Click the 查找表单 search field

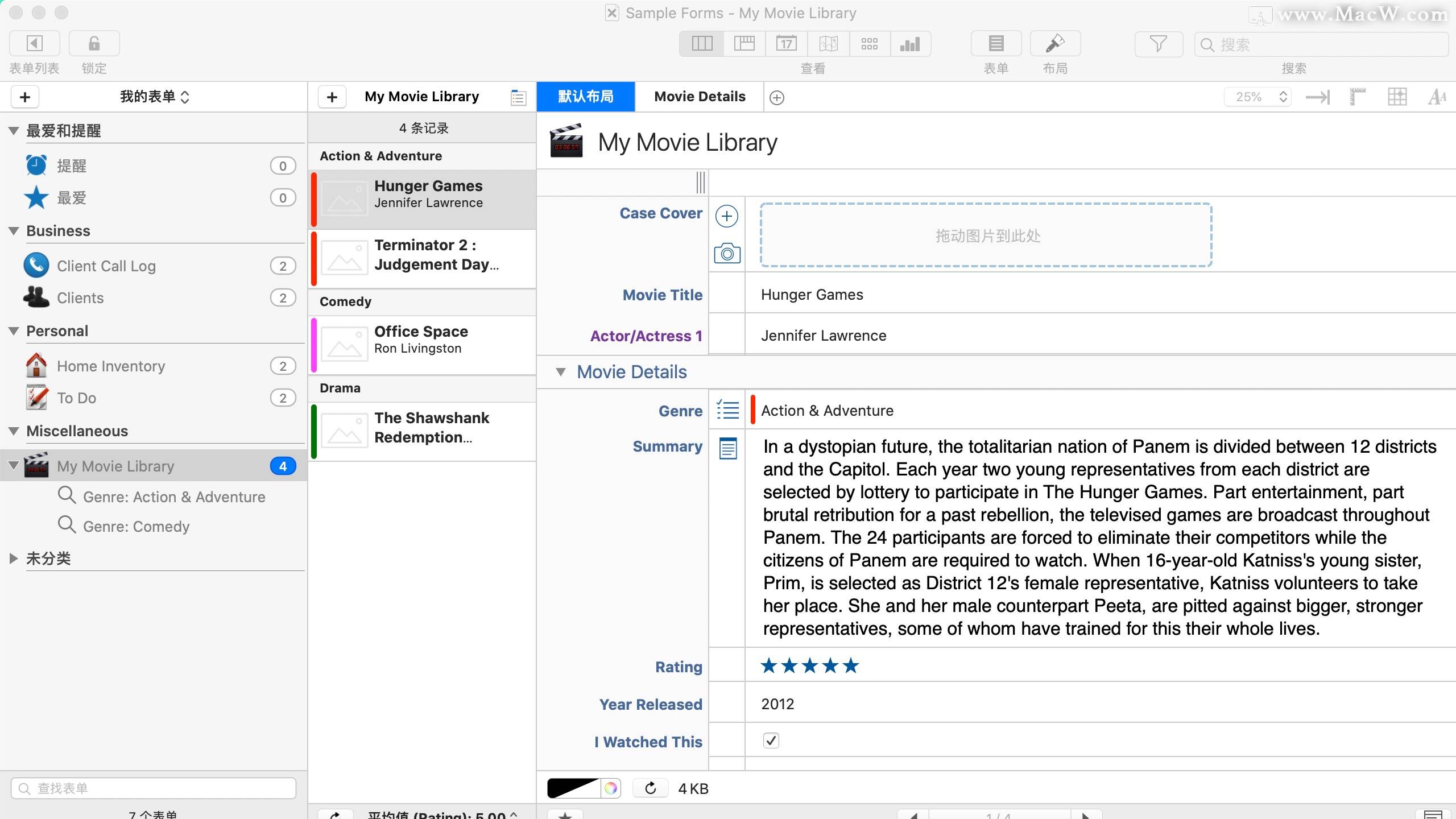tap(154, 788)
